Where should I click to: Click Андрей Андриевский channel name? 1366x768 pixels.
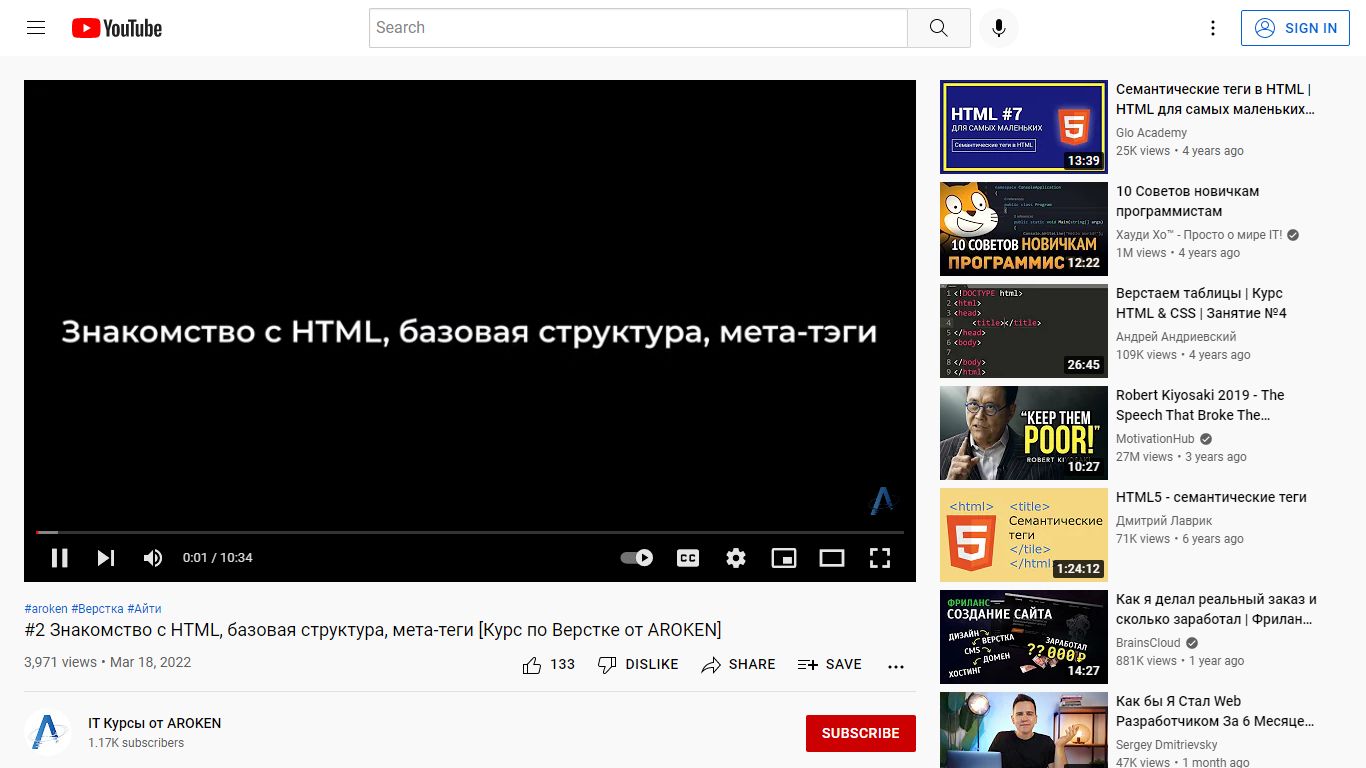tap(1176, 337)
